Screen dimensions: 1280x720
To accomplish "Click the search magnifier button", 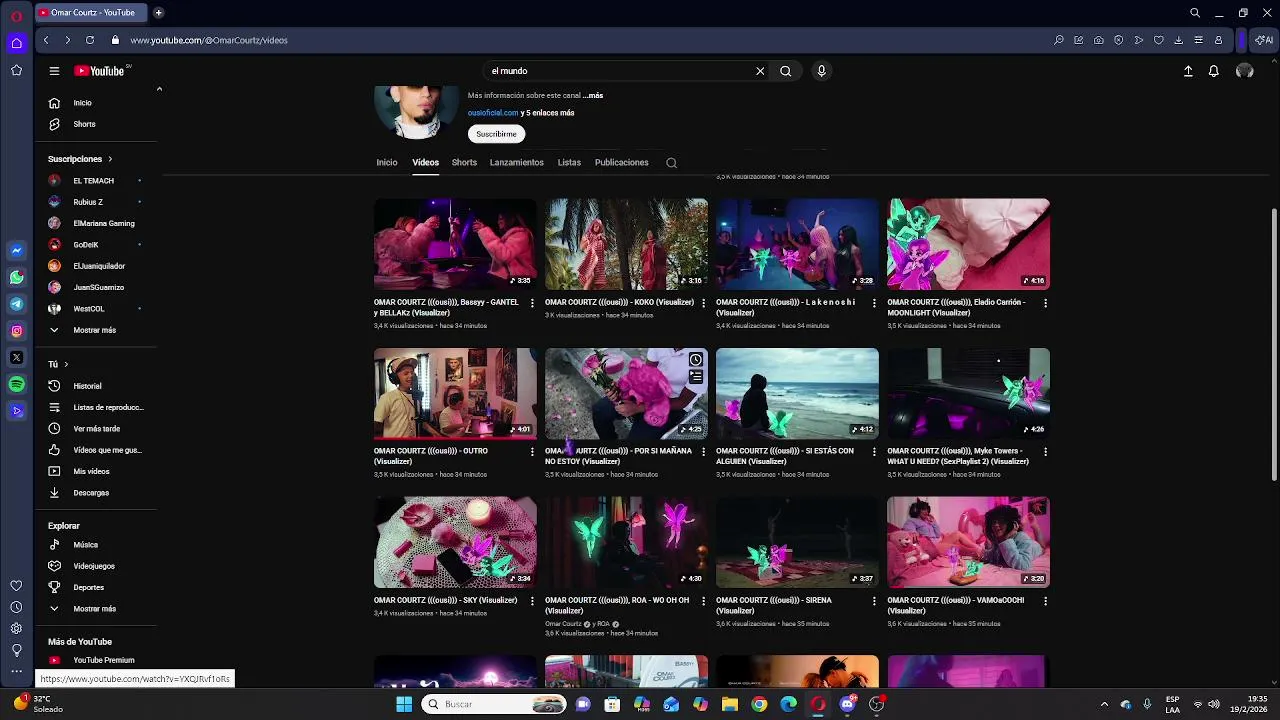I will tap(786, 71).
